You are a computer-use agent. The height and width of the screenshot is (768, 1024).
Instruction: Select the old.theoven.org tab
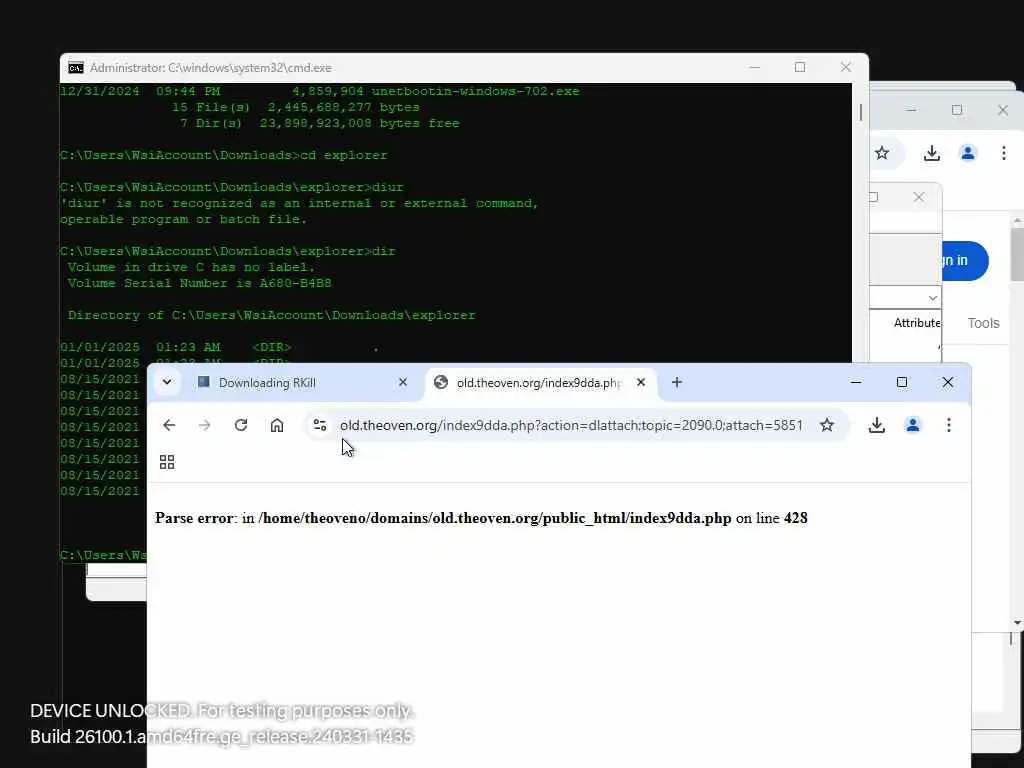[541, 383]
